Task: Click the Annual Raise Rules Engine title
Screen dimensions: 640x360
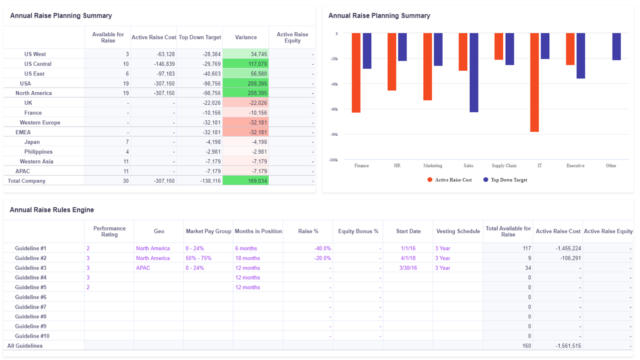Action: [x=52, y=210]
